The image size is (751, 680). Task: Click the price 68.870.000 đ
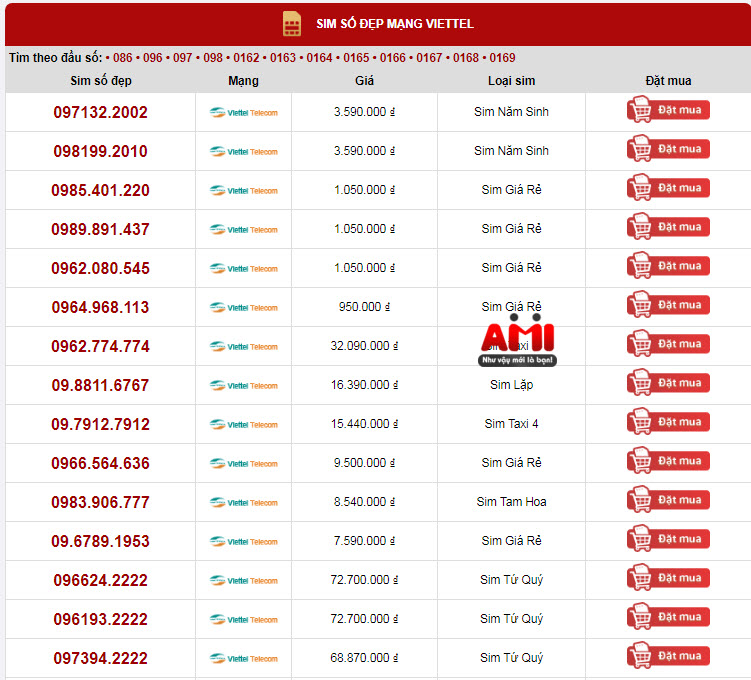coord(364,658)
